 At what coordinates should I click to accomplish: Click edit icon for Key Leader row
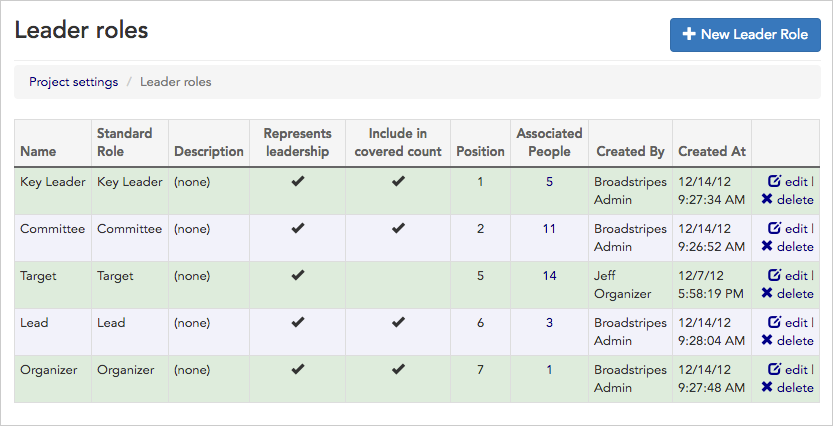(x=774, y=181)
